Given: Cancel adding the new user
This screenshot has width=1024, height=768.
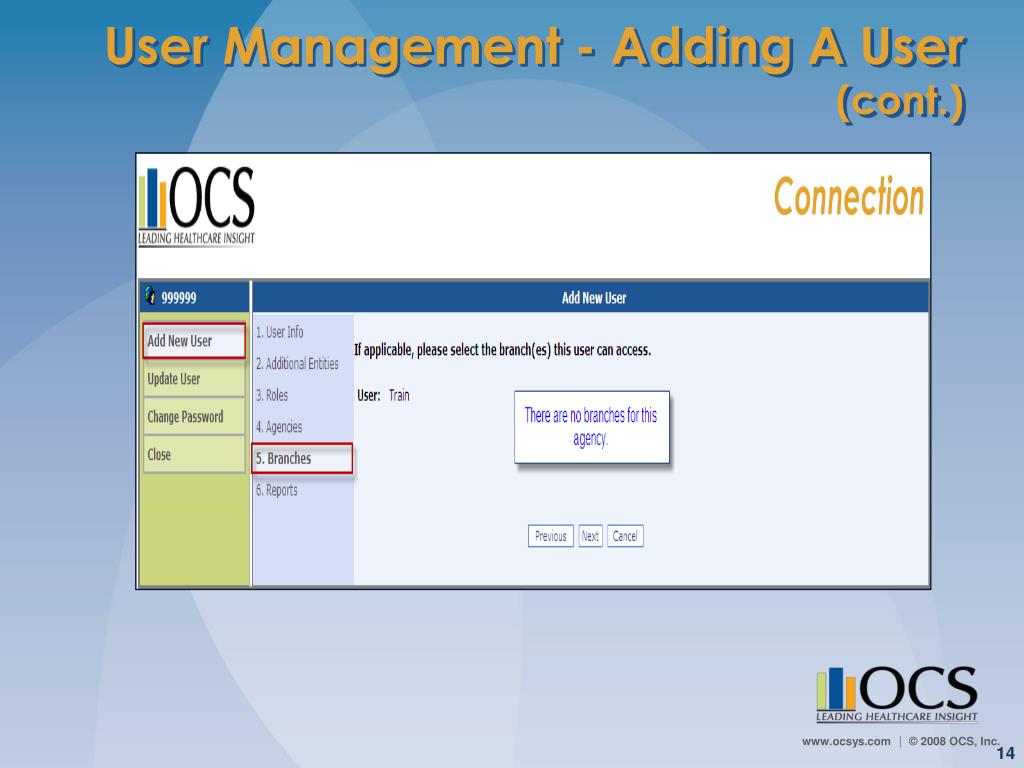Looking at the screenshot, I should [625, 536].
